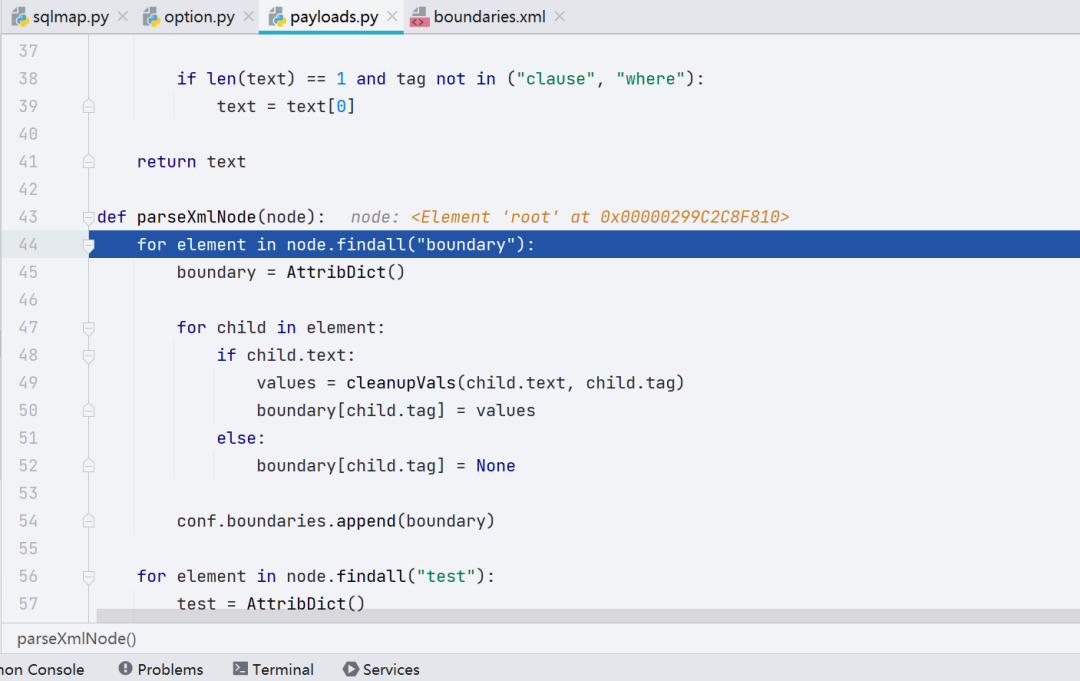Collapse the parseXmlNode function definition fold
This screenshot has width=1080, height=681.
pos(88,218)
